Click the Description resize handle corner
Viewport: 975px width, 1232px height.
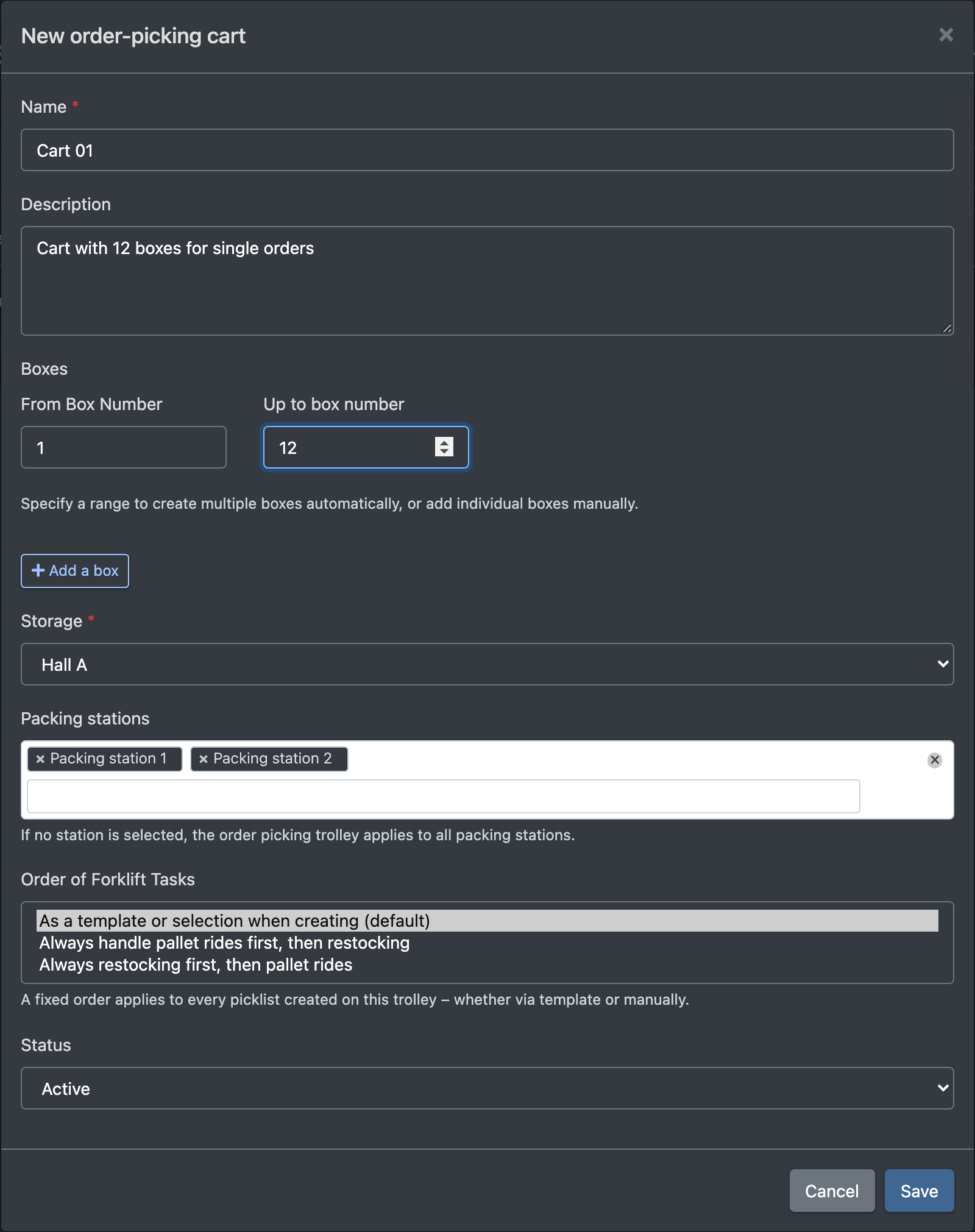click(x=946, y=328)
